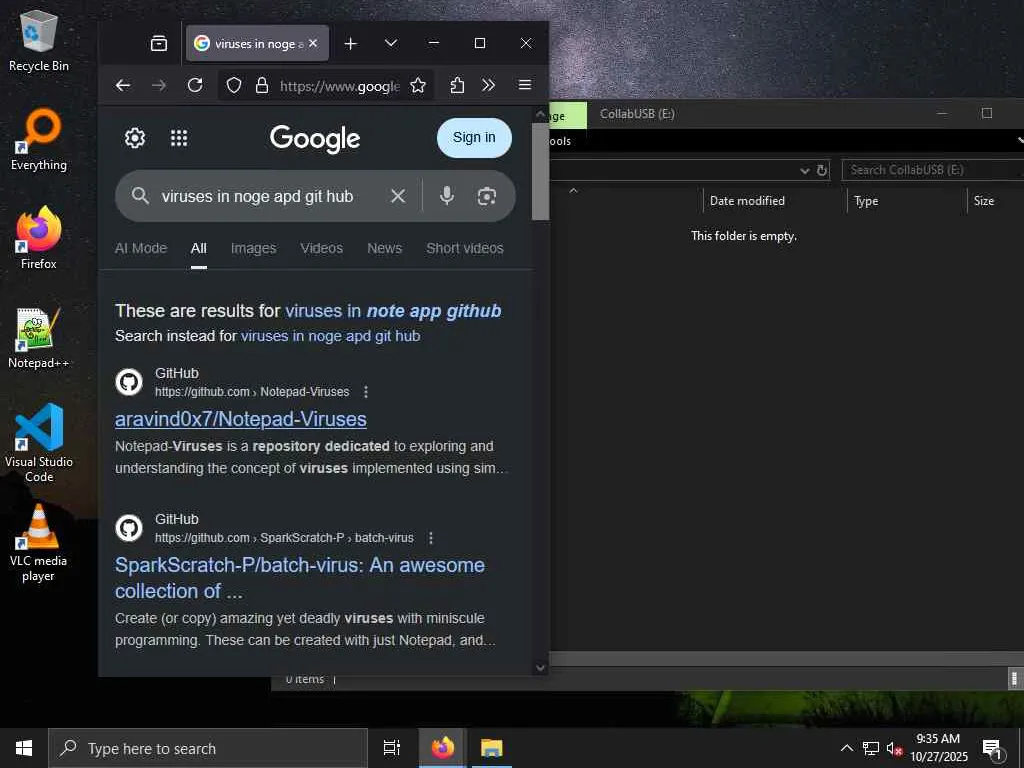Click Firefox page scrollbar thumb
The height and width of the screenshot is (768, 1024).
click(x=540, y=171)
